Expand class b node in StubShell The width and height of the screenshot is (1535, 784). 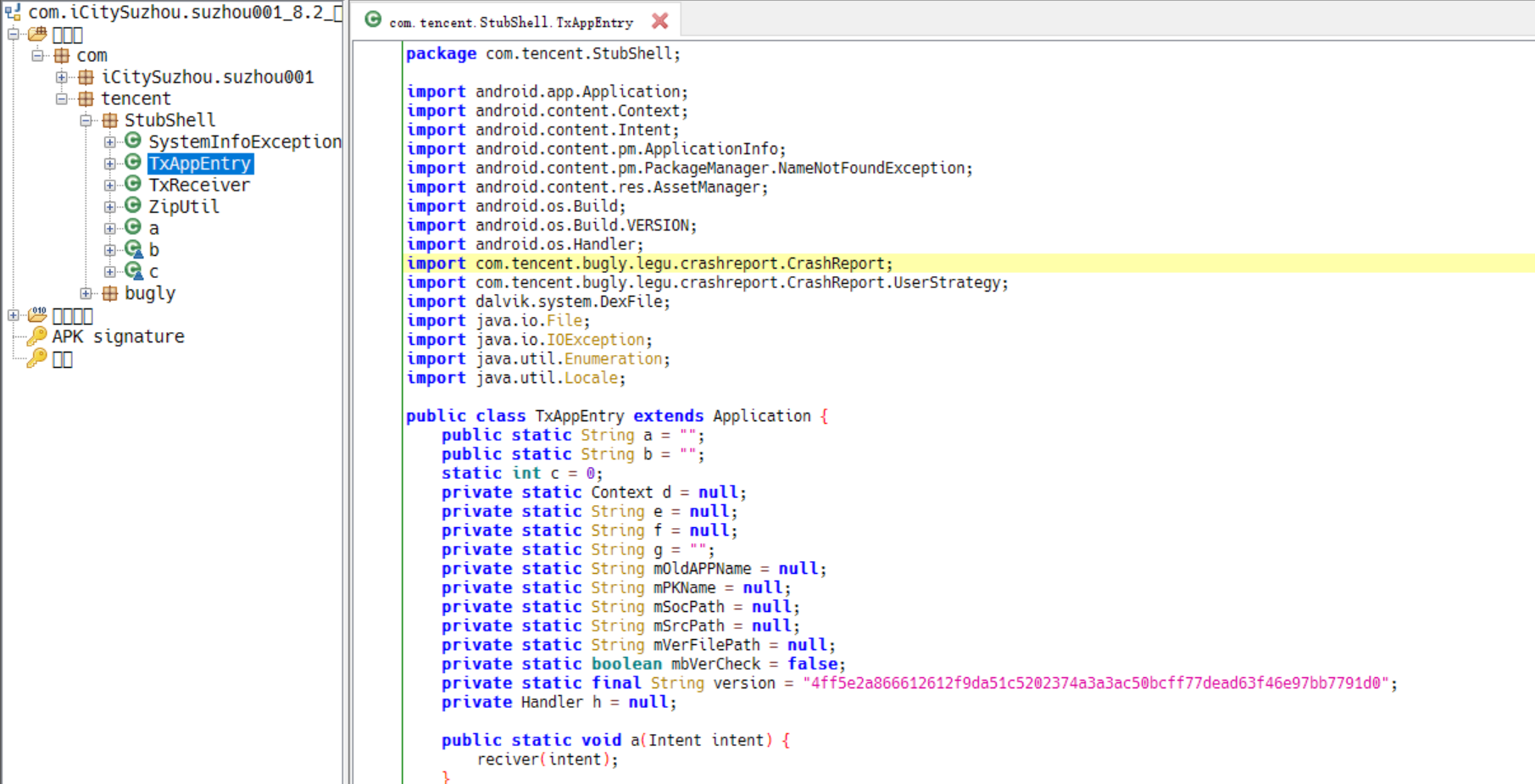(110, 250)
